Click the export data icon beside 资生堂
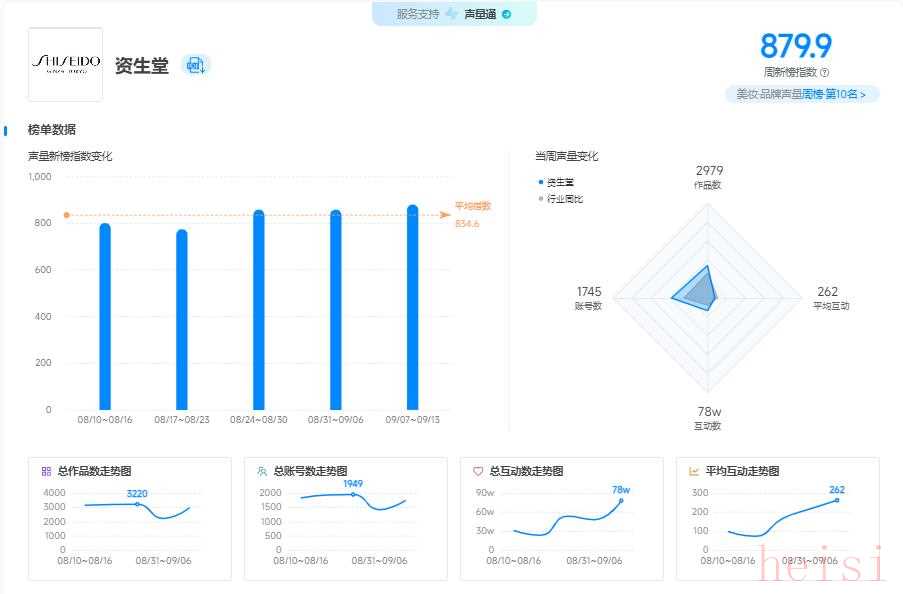Viewport: 903px width, 594px height. [x=195, y=66]
